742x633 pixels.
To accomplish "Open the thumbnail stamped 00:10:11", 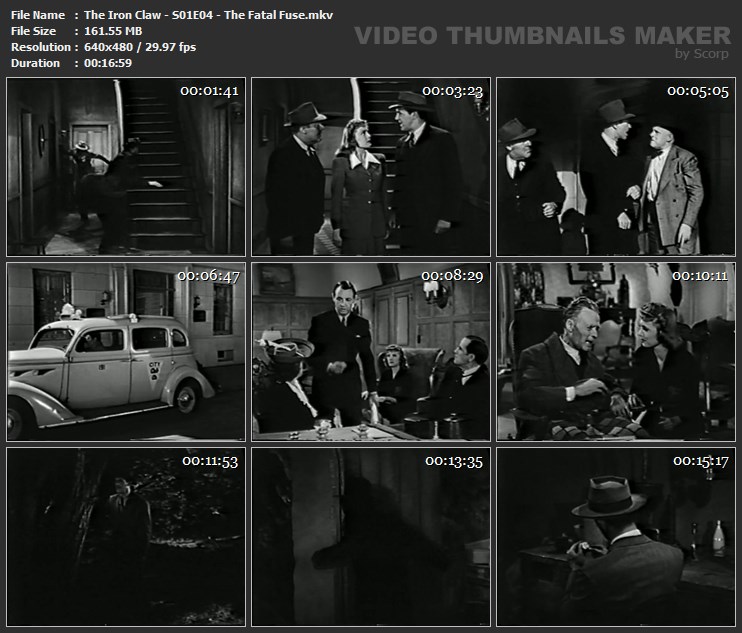I will [616, 352].
